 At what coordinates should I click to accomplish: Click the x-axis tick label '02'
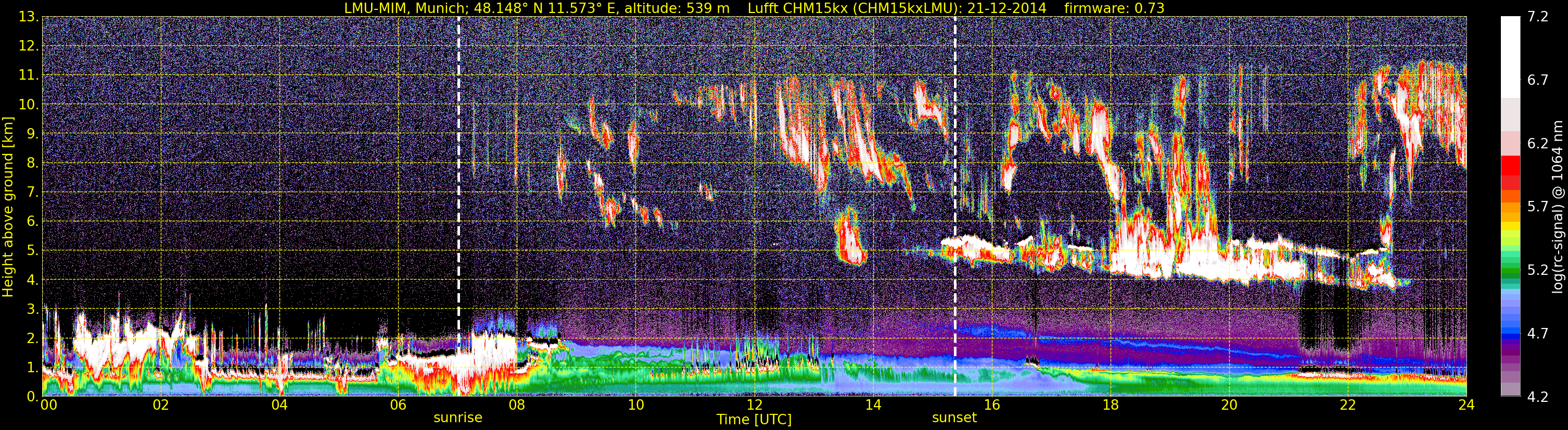(160, 406)
